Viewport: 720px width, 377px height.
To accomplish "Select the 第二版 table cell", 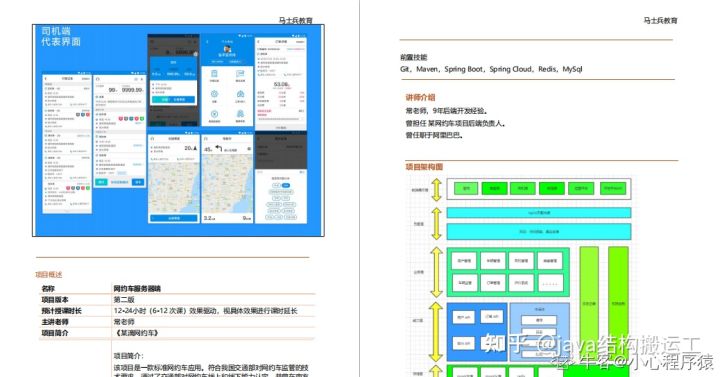I will click(124, 299).
